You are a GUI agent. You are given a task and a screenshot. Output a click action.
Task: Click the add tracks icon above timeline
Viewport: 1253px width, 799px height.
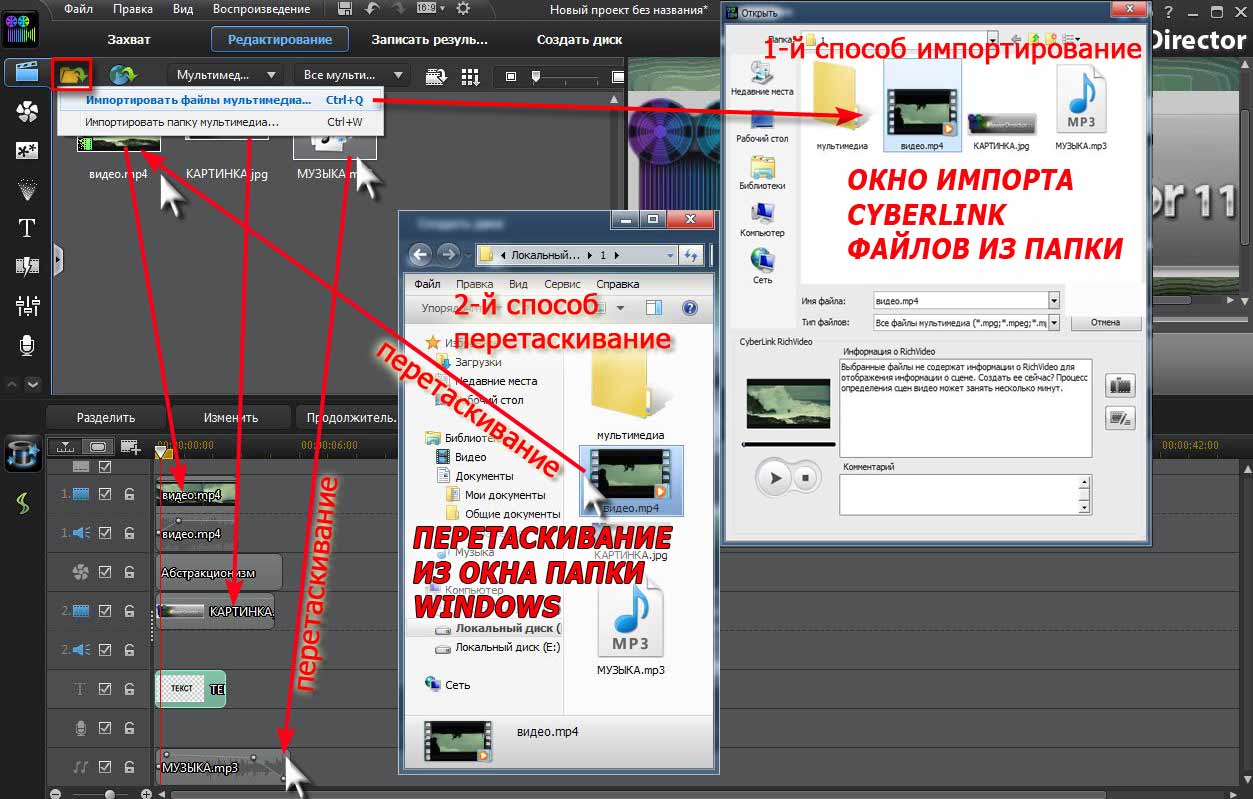pyautogui.click(x=130, y=447)
